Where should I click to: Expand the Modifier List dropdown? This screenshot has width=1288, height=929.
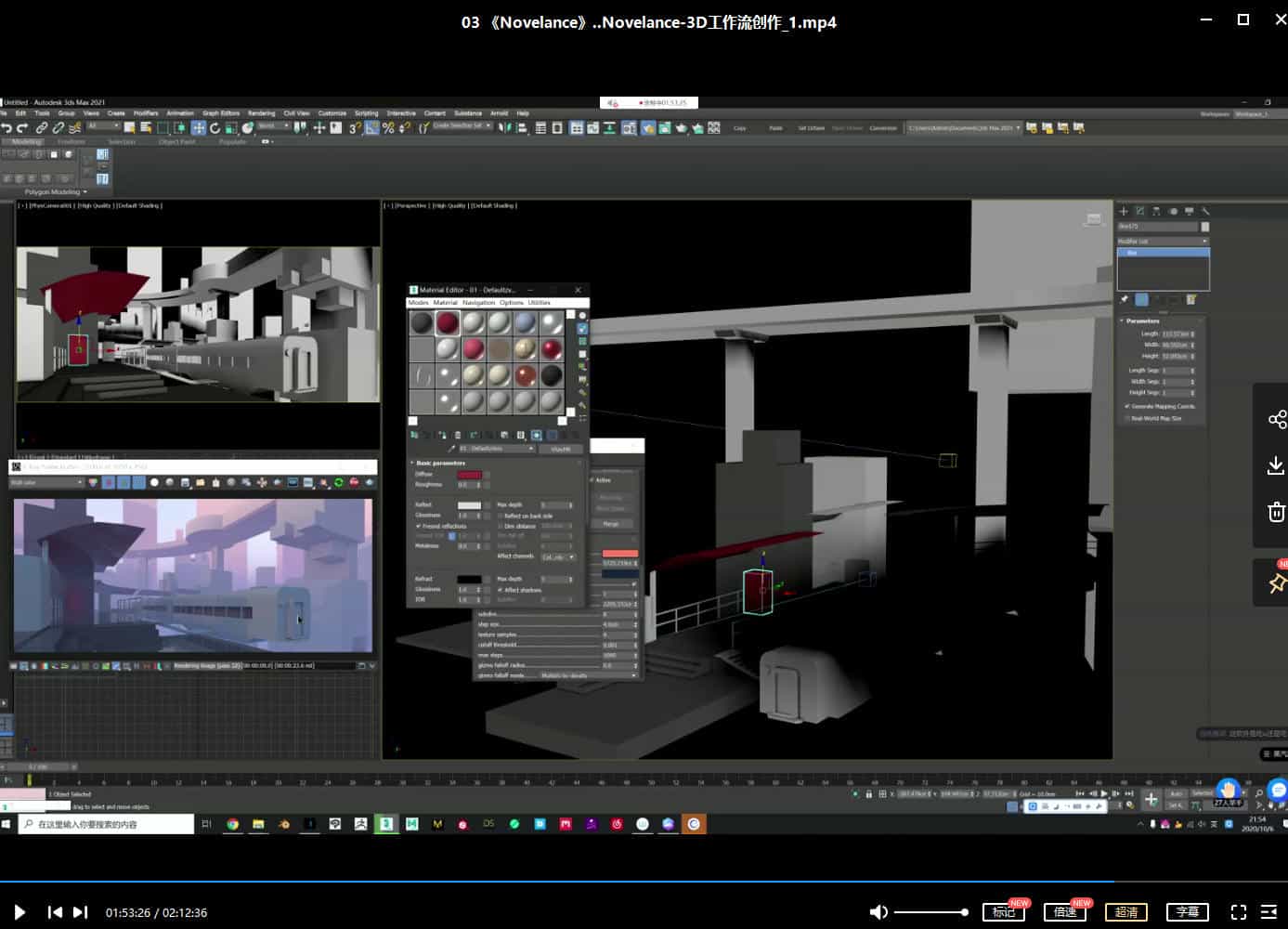pos(1163,242)
